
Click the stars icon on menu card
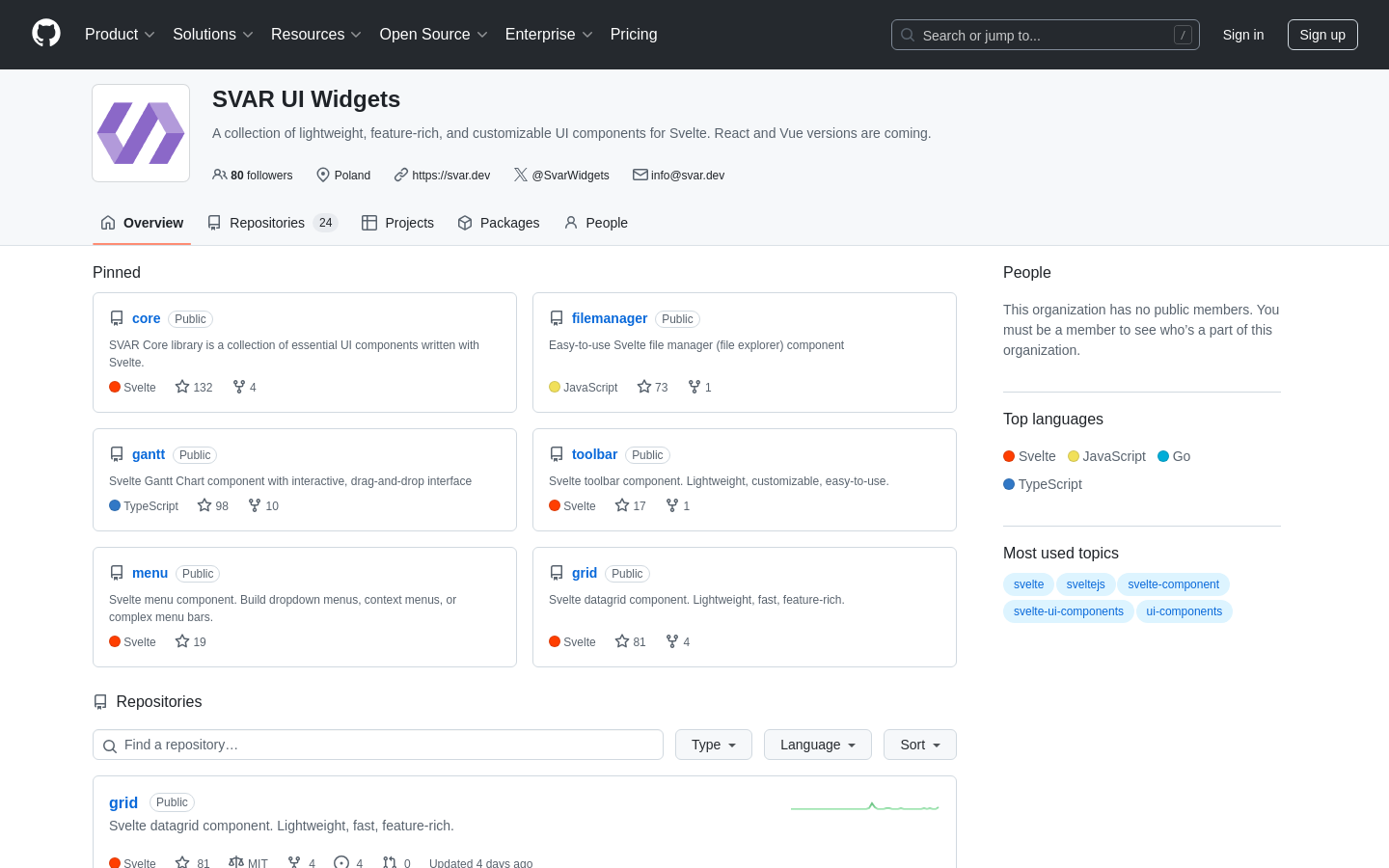tap(182, 641)
